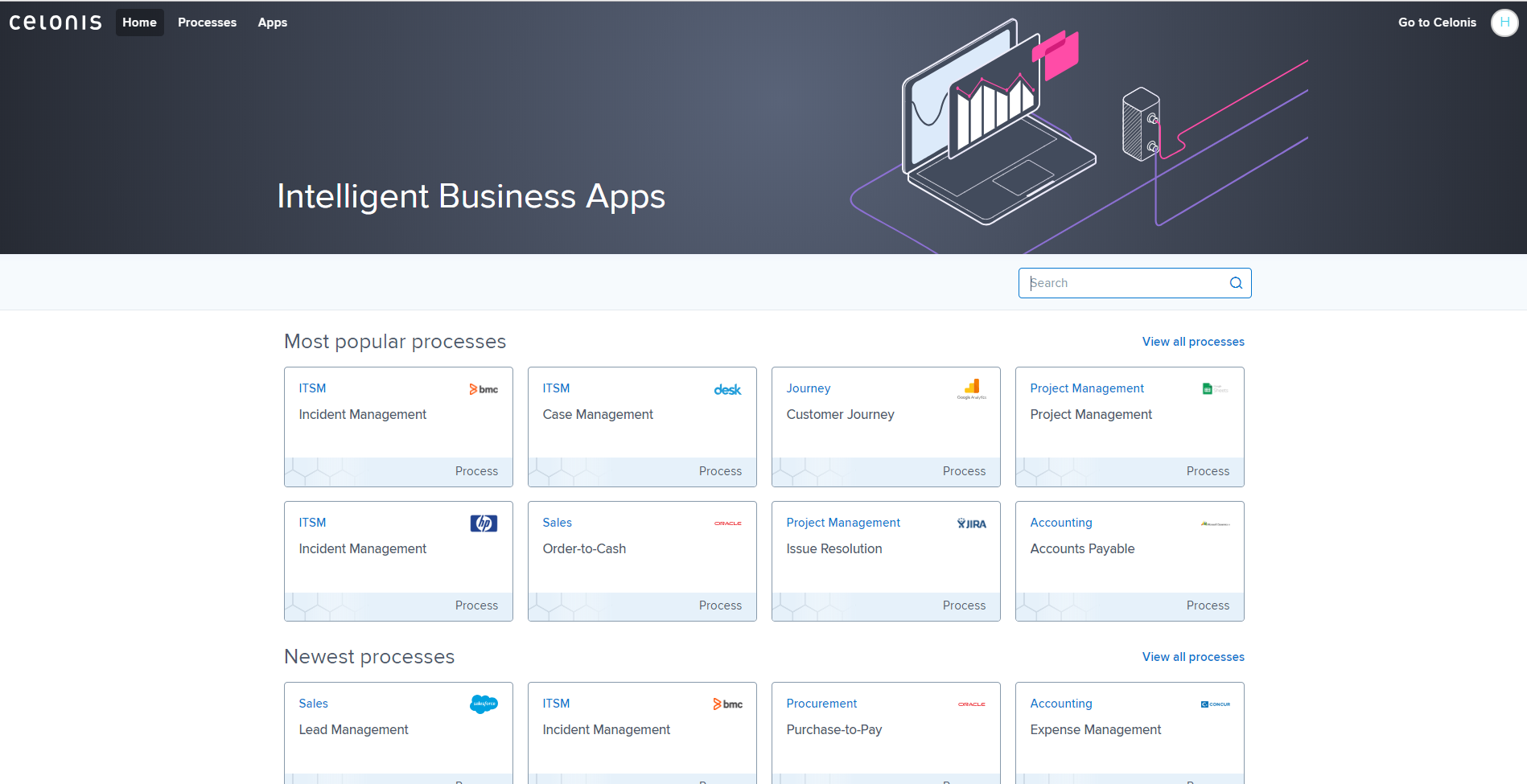Follow the Go to Celonis link

pyautogui.click(x=1437, y=23)
